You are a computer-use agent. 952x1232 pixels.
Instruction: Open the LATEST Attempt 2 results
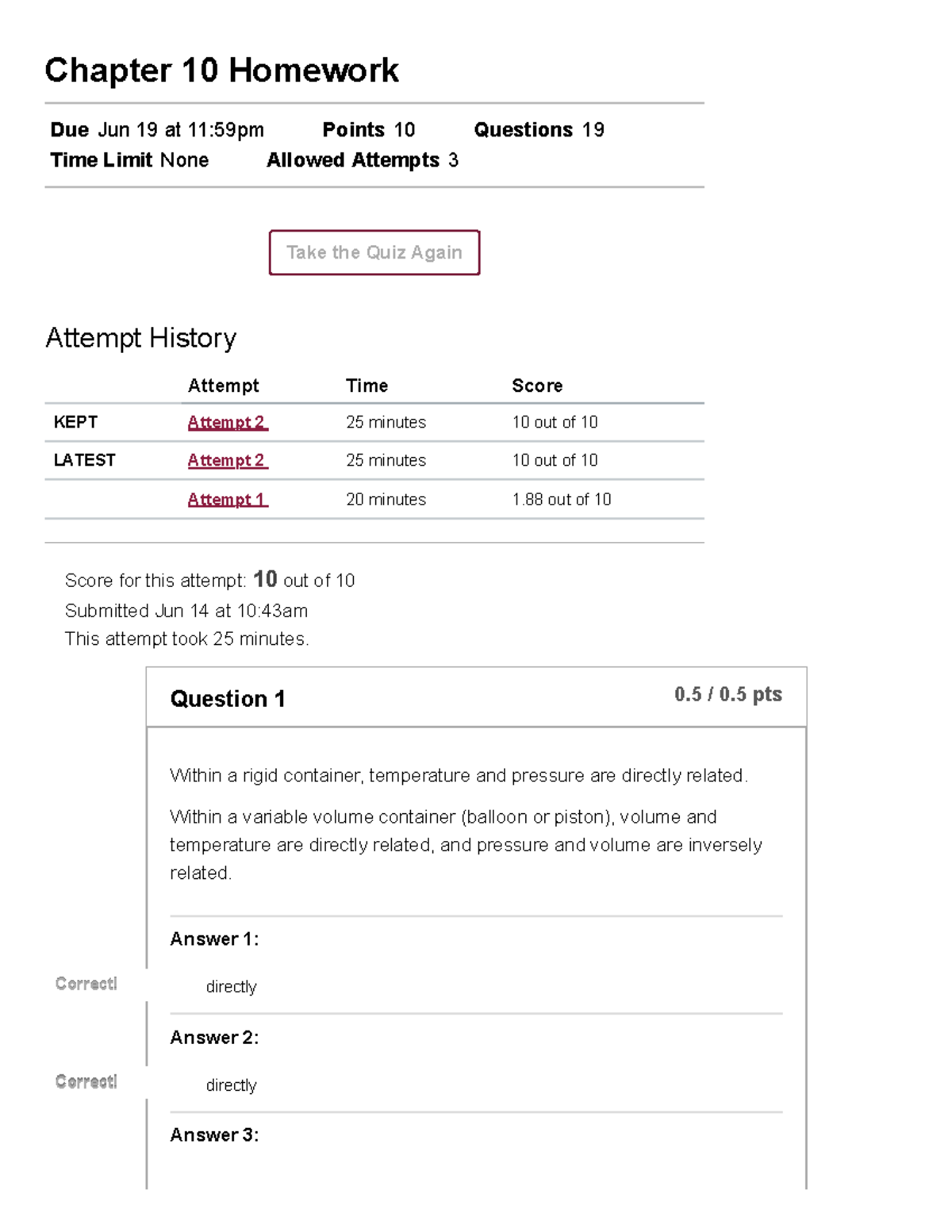tap(227, 460)
